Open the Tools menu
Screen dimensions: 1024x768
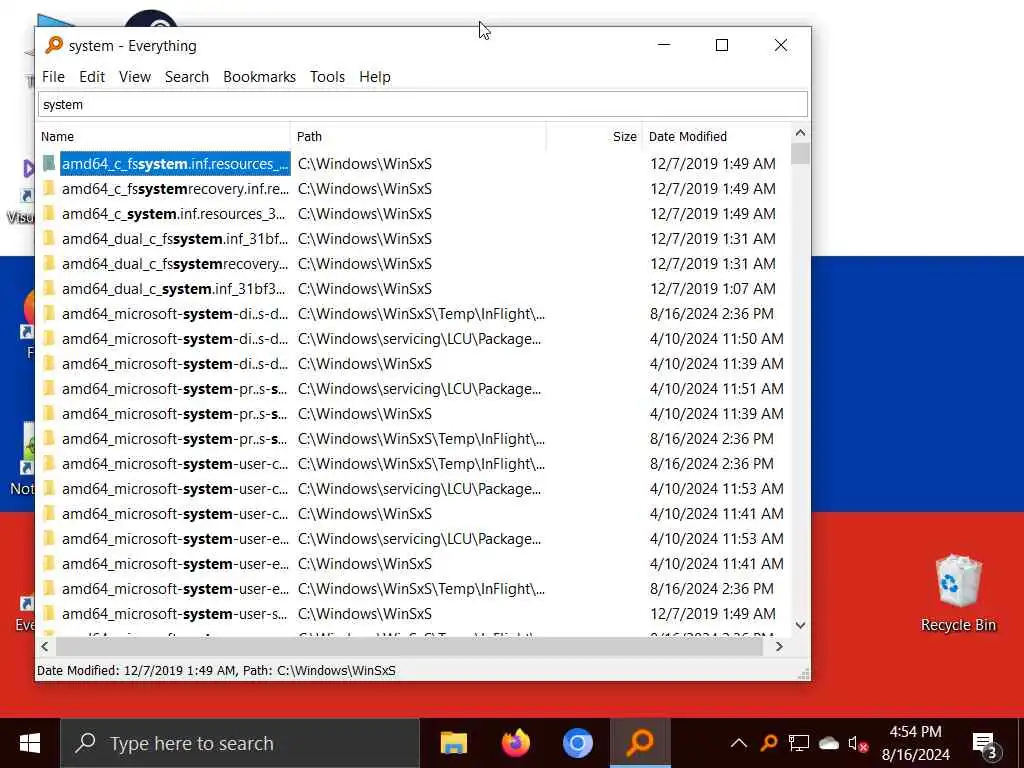point(327,77)
